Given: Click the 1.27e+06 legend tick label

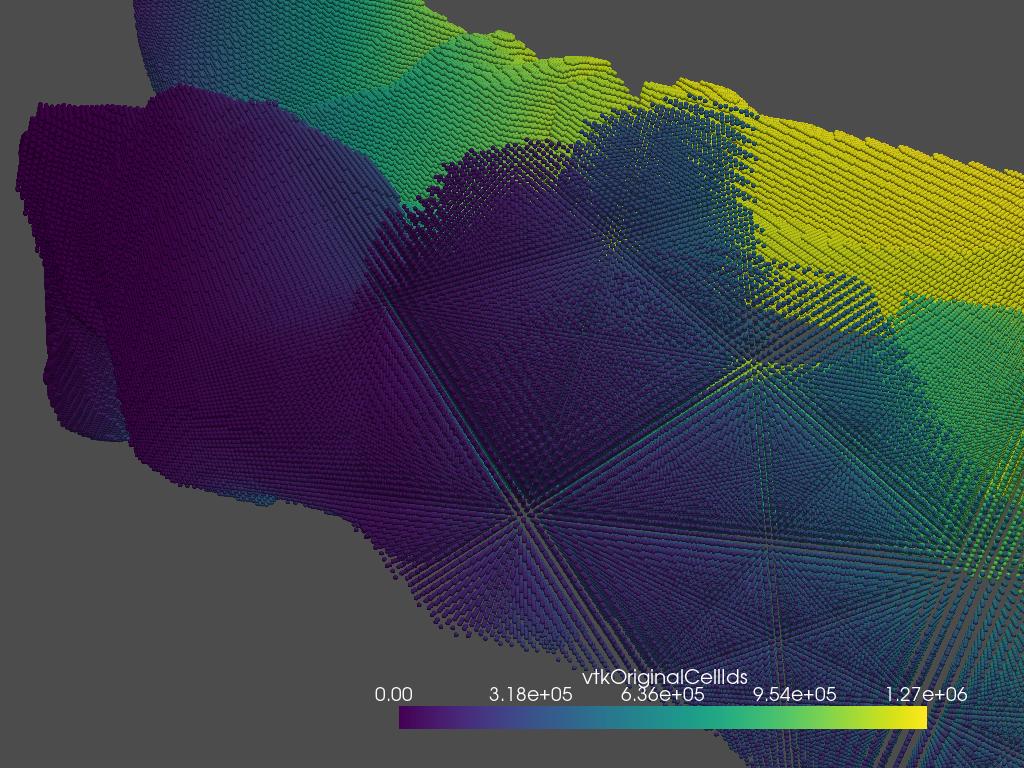Looking at the screenshot, I should [926, 694].
